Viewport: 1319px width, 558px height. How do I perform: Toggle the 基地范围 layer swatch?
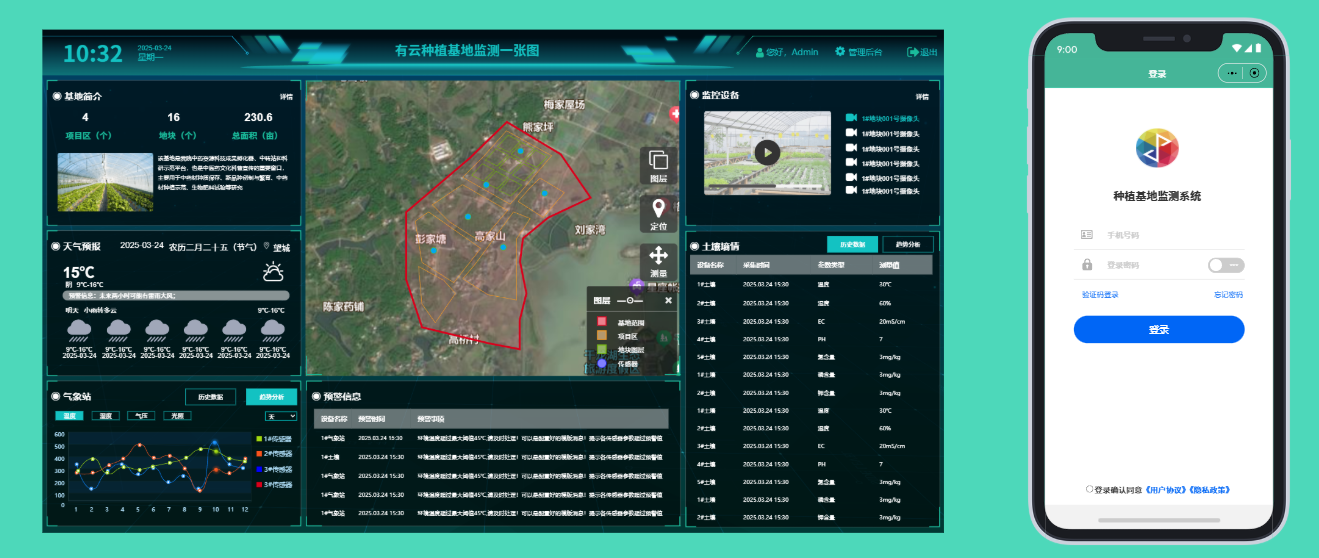[601, 322]
